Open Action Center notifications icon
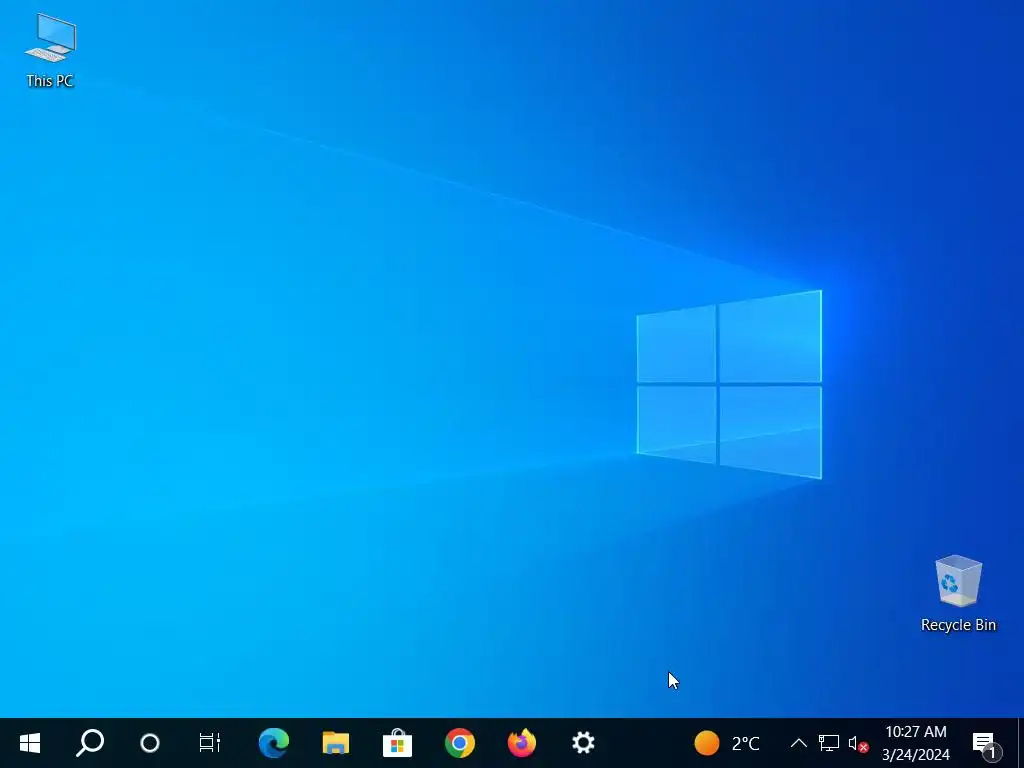 (986, 744)
